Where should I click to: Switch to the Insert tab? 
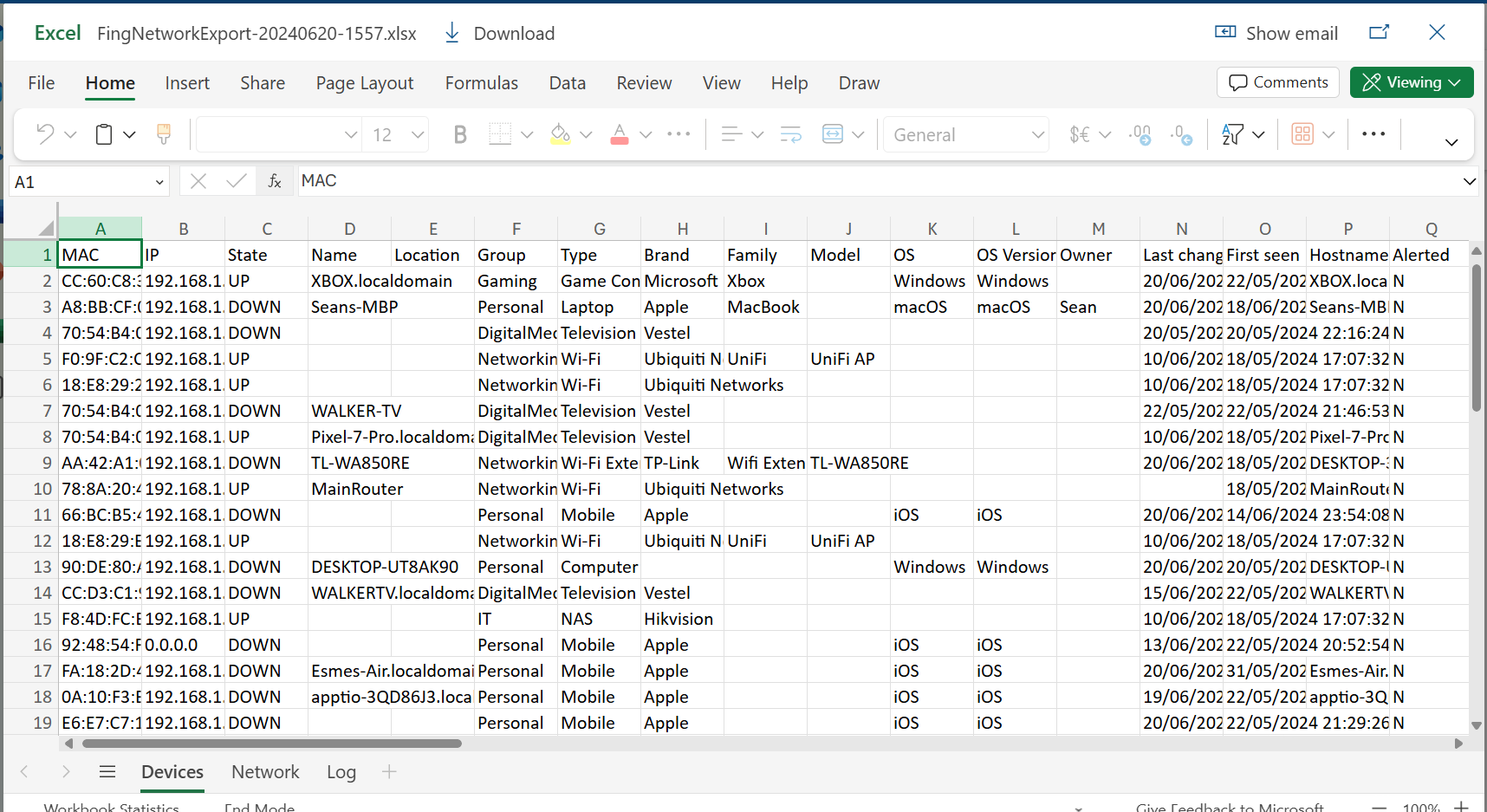(x=187, y=83)
